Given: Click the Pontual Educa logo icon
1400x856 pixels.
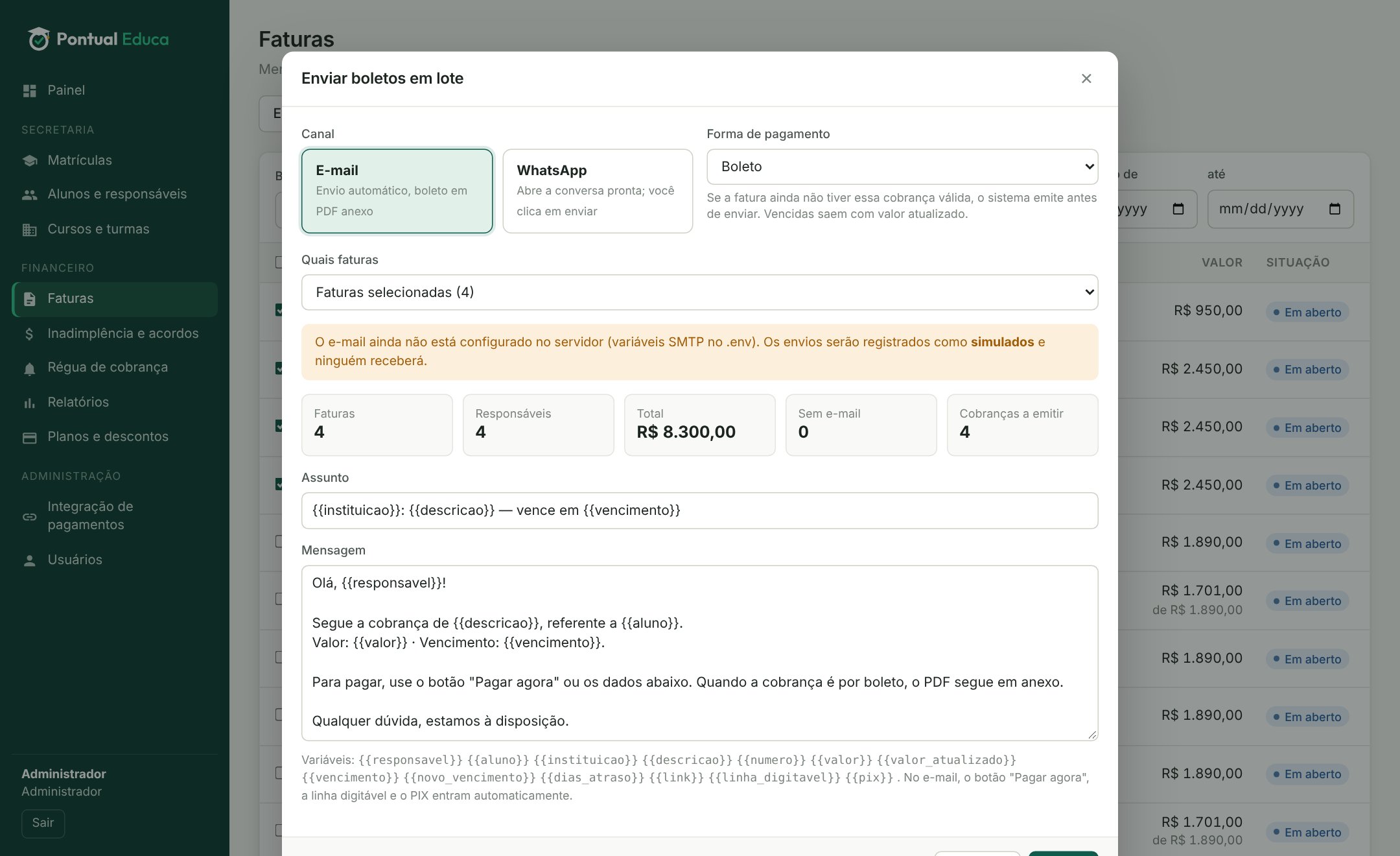Looking at the screenshot, I should (x=38, y=39).
